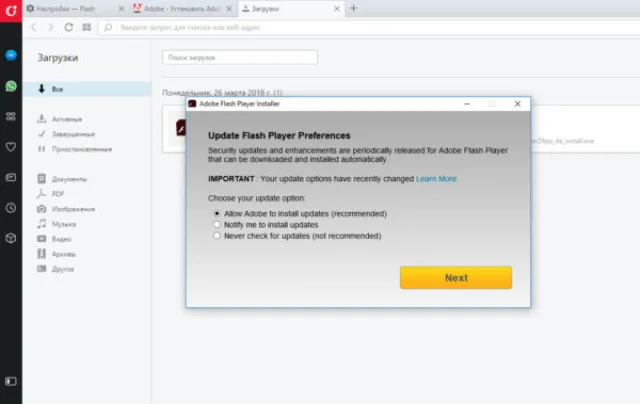Go back with the browser back arrow
Viewport: 640px width, 404px height.
coord(34,27)
